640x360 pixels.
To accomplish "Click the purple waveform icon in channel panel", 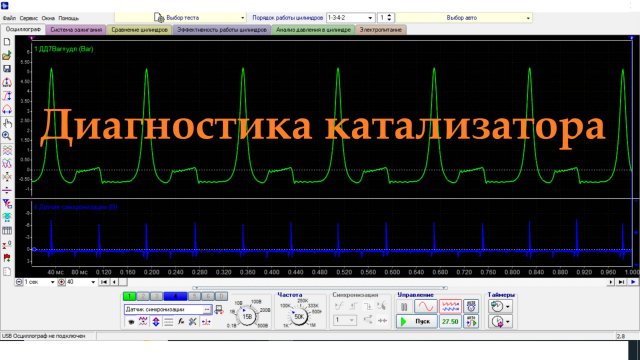I will [143, 322].
